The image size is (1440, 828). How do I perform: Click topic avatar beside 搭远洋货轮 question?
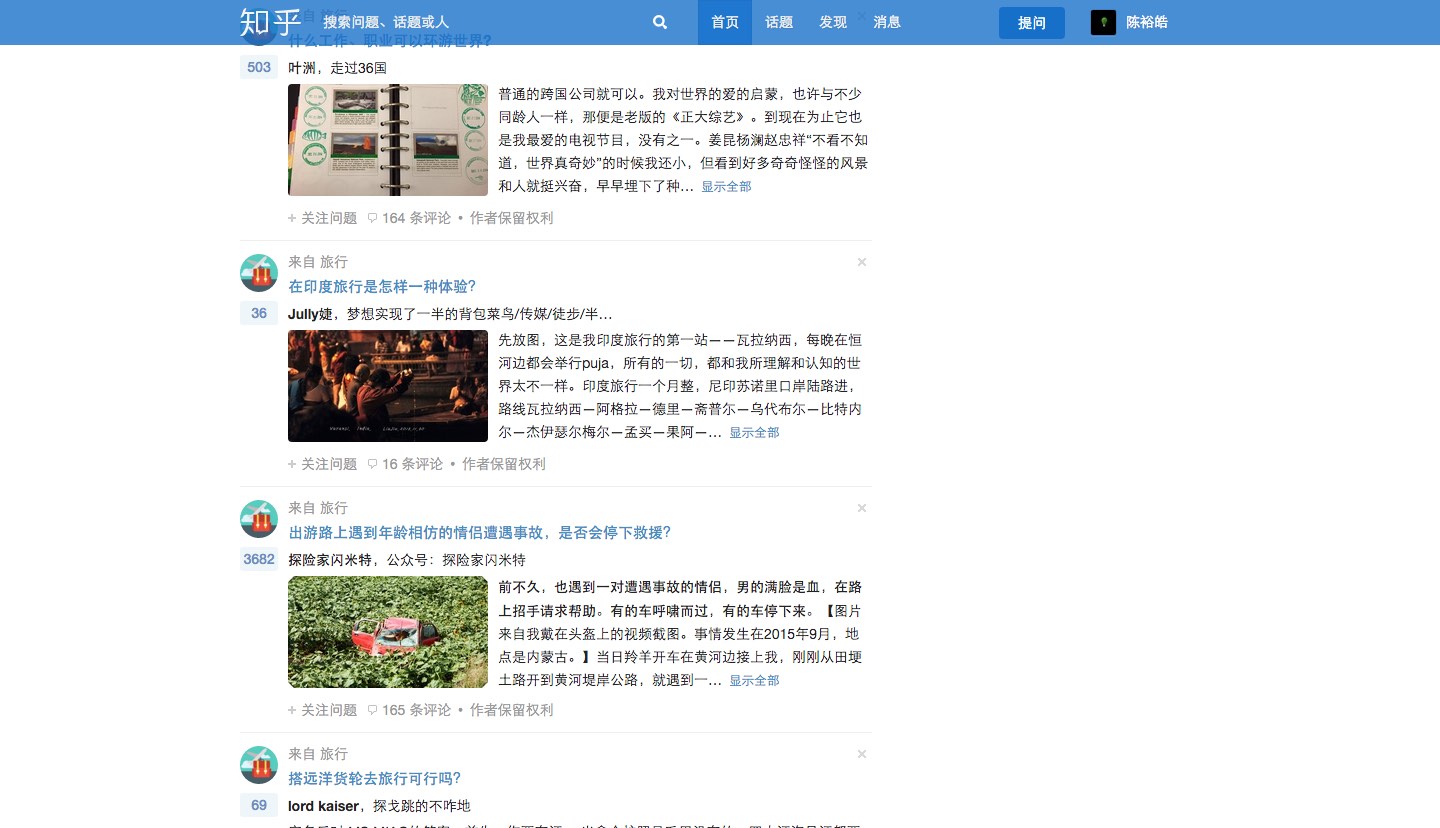pyautogui.click(x=259, y=764)
